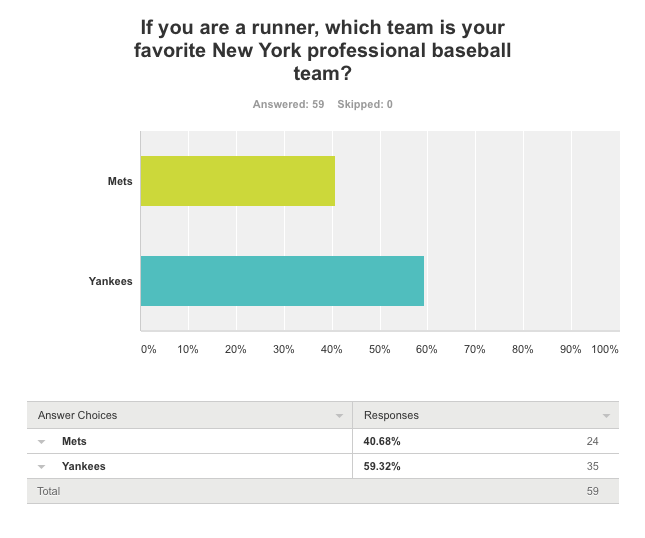Click the "Answered: 59" text
The height and width of the screenshot is (538, 645).
(288, 104)
